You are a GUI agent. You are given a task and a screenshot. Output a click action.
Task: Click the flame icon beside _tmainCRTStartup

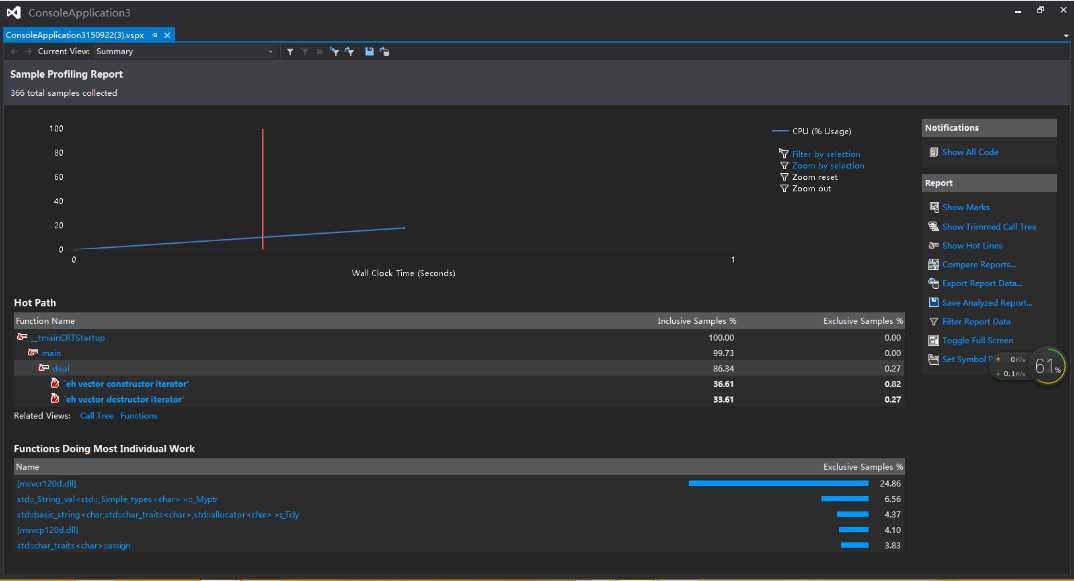point(22,337)
